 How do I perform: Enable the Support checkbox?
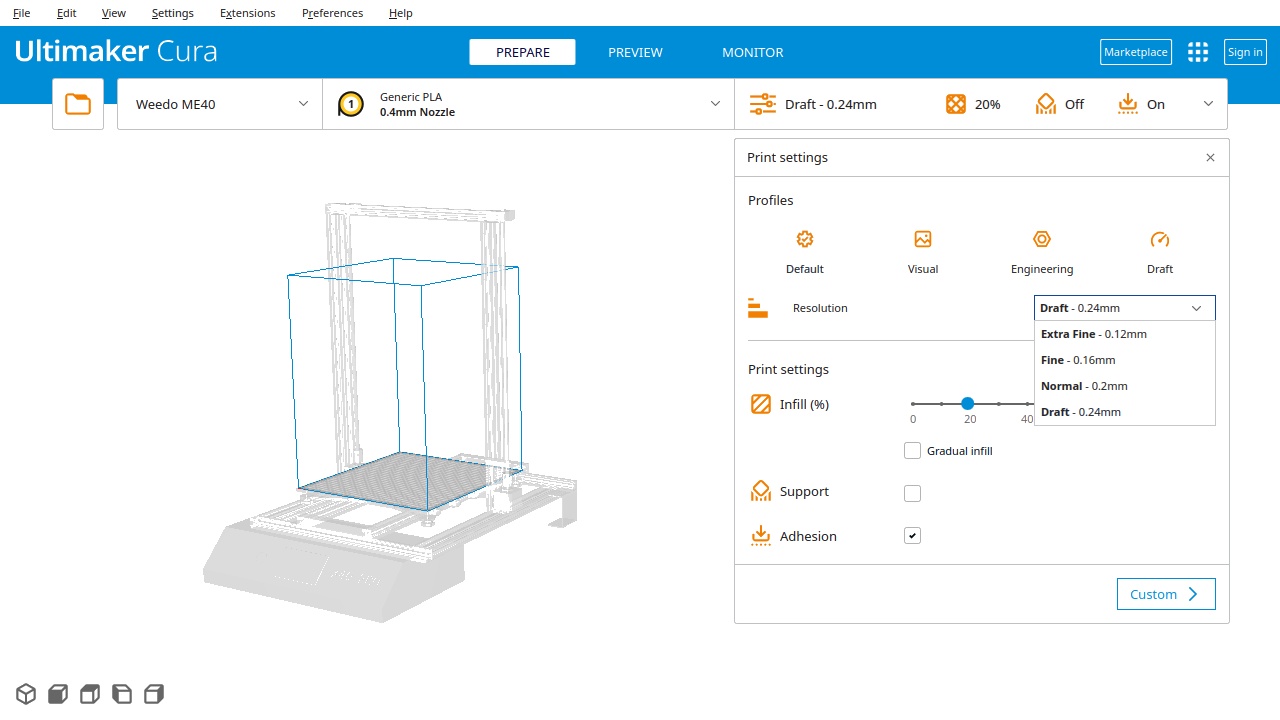(912, 493)
